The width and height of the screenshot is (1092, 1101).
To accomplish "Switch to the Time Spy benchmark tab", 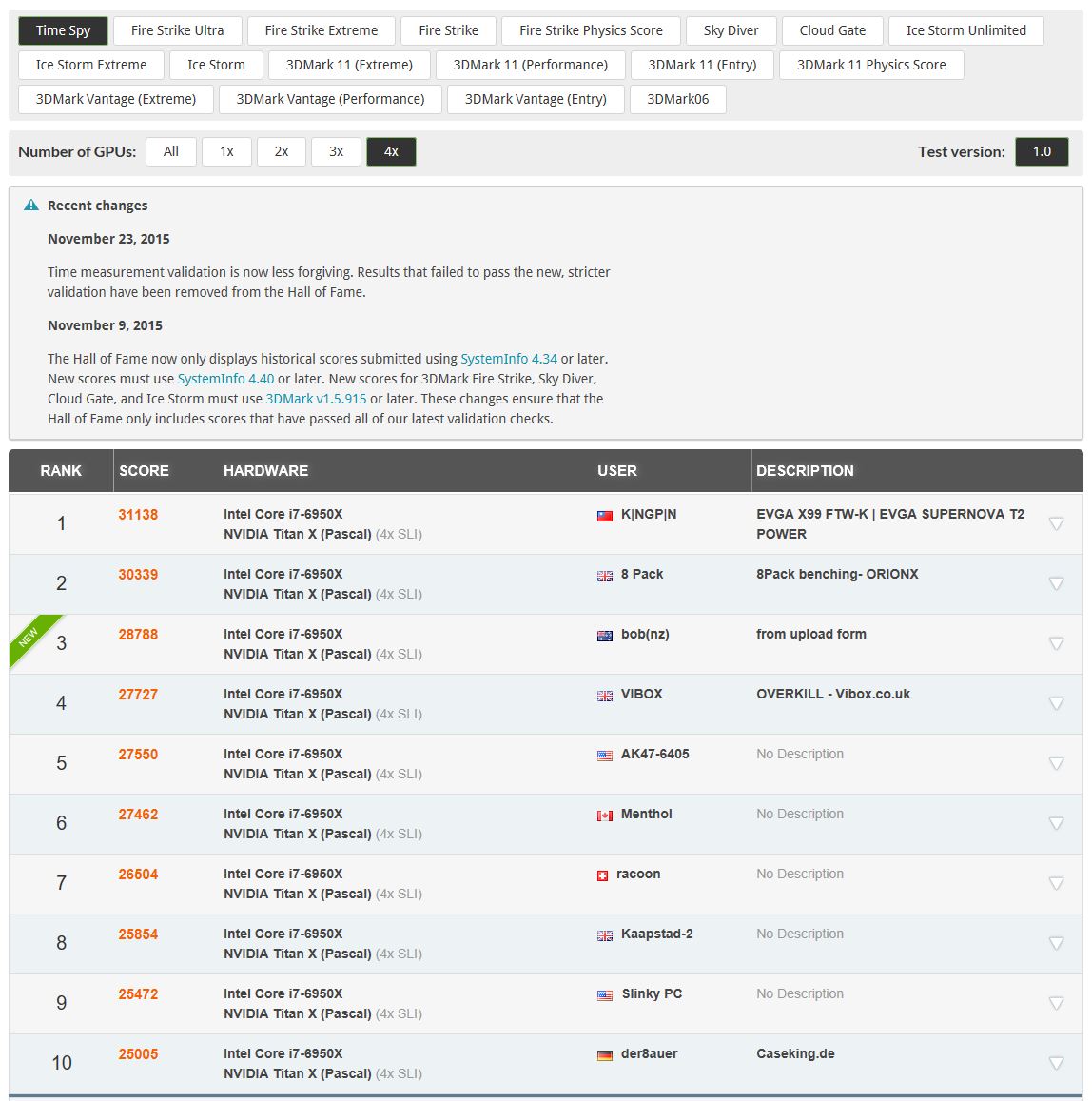I will tap(63, 30).
